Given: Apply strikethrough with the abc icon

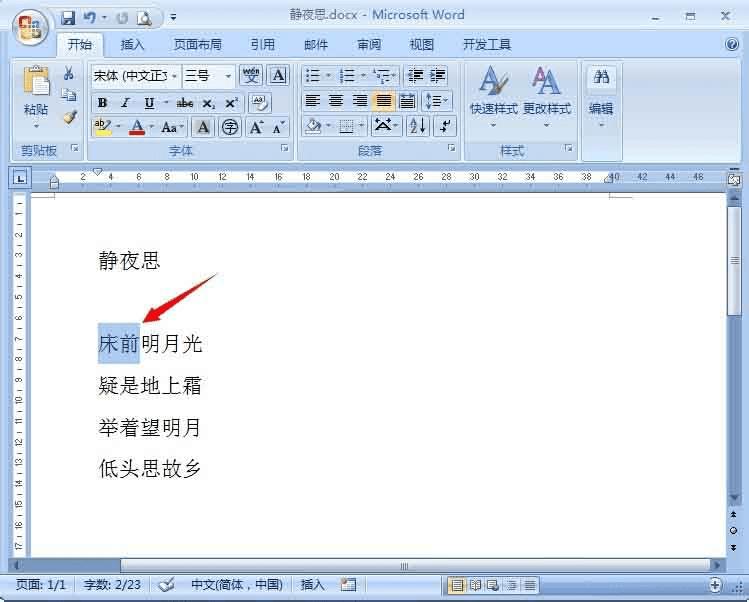Looking at the screenshot, I should pyautogui.click(x=184, y=103).
